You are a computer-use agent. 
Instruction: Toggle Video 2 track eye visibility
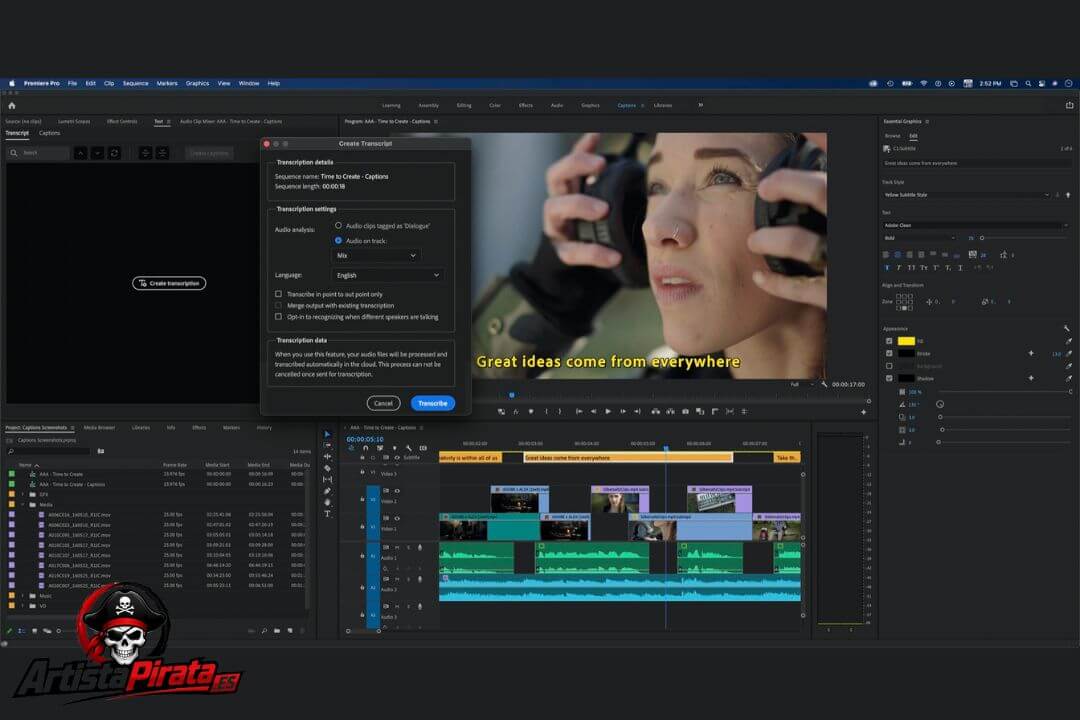pyautogui.click(x=397, y=491)
